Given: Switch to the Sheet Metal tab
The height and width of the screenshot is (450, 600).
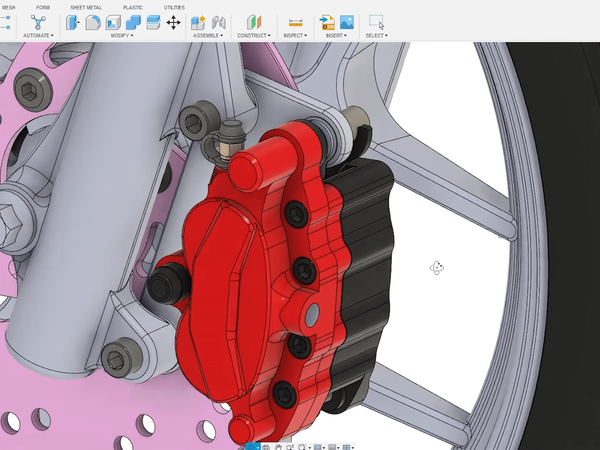Looking at the screenshot, I should point(85,7).
